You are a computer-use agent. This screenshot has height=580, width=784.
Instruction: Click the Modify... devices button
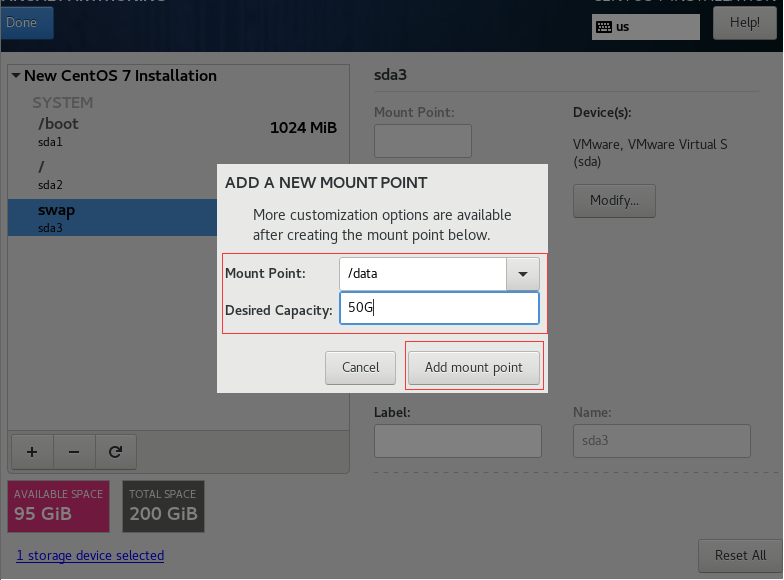(614, 200)
